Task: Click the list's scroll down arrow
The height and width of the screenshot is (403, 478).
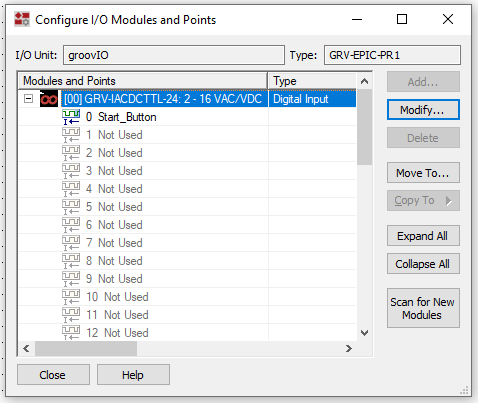Action: pyautogui.click(x=365, y=333)
